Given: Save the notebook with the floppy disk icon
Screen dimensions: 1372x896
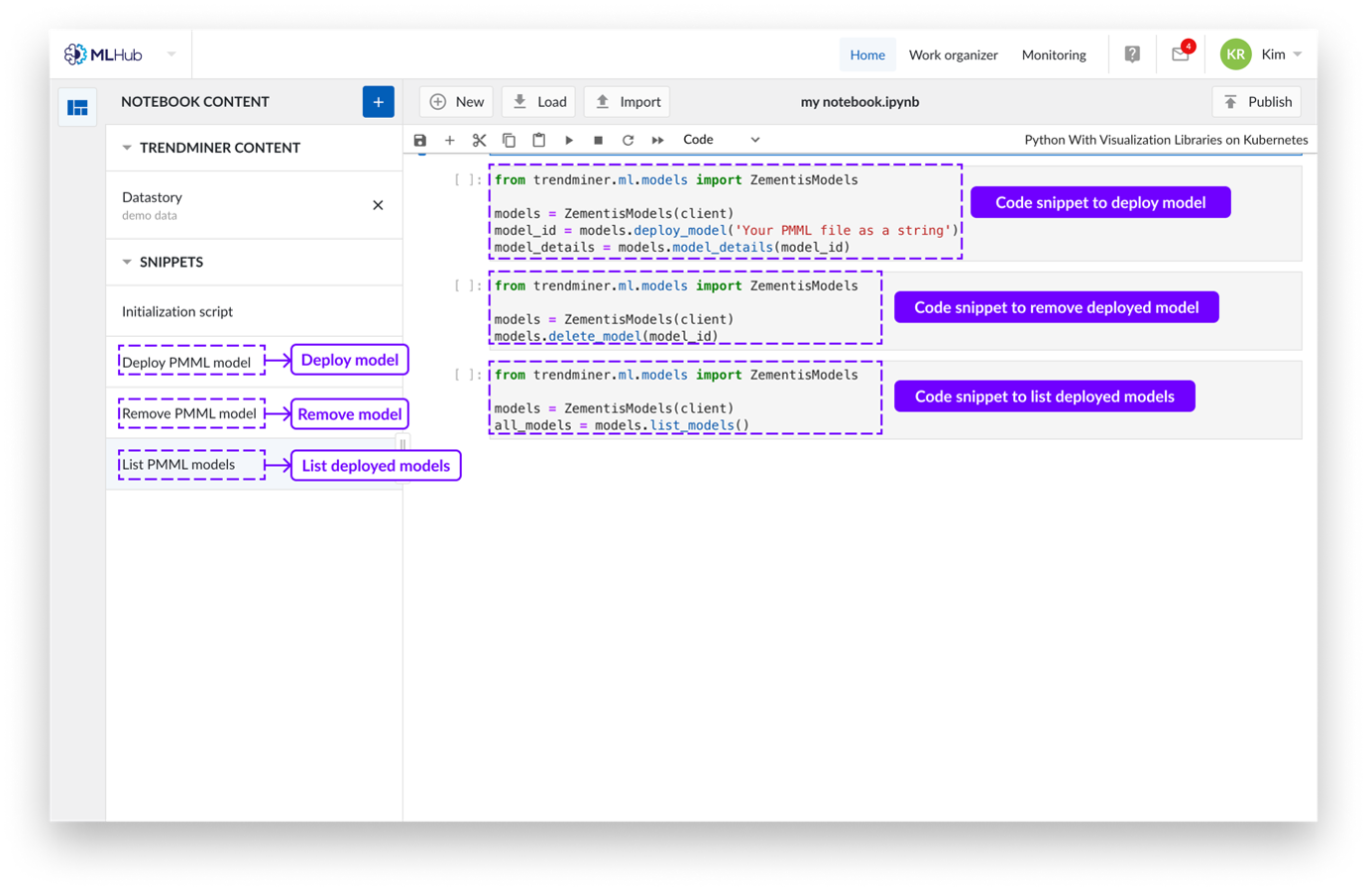Looking at the screenshot, I should 420,140.
